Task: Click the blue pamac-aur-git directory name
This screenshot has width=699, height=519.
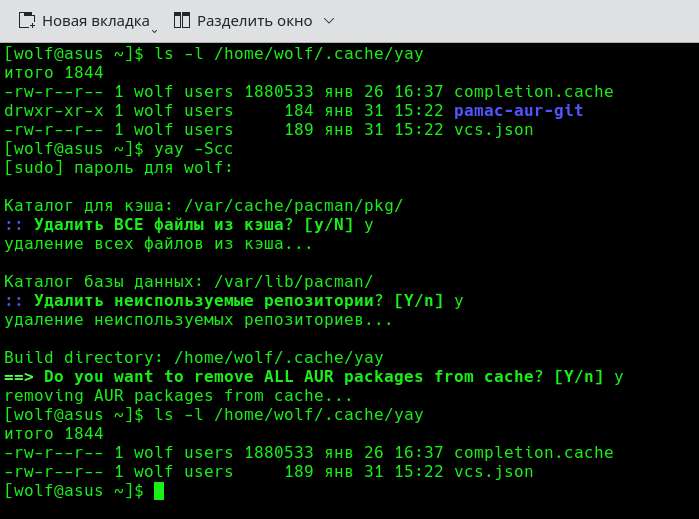Action: (x=518, y=111)
